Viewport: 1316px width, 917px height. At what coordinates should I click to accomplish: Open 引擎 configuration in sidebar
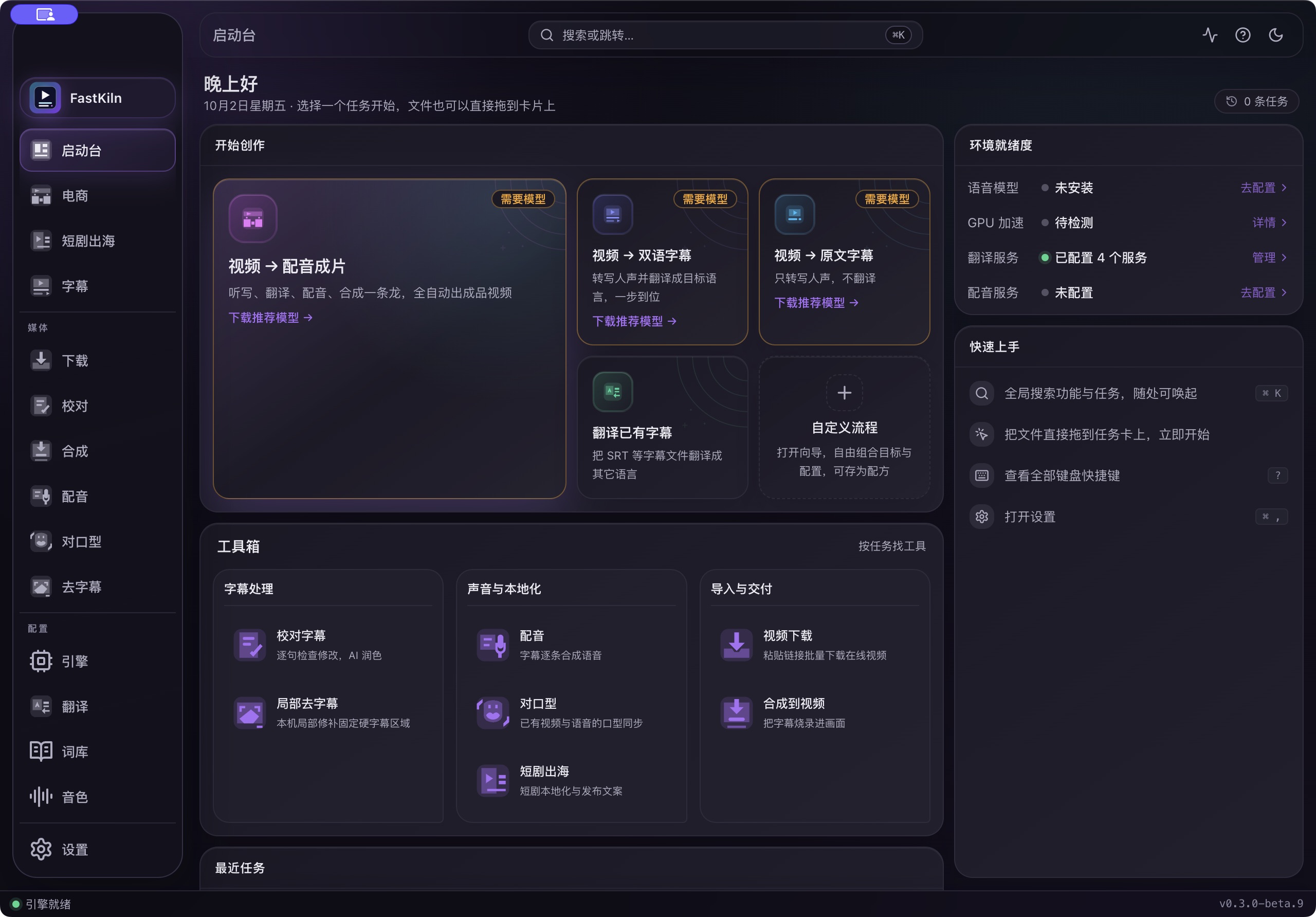(x=98, y=662)
